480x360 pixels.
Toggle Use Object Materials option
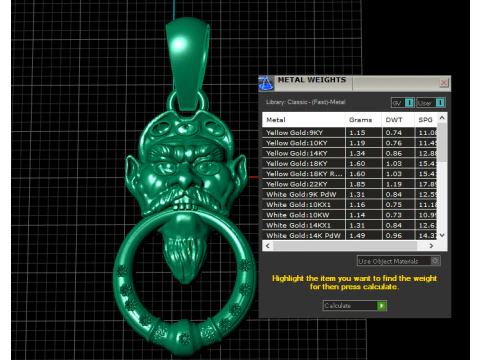(399, 261)
